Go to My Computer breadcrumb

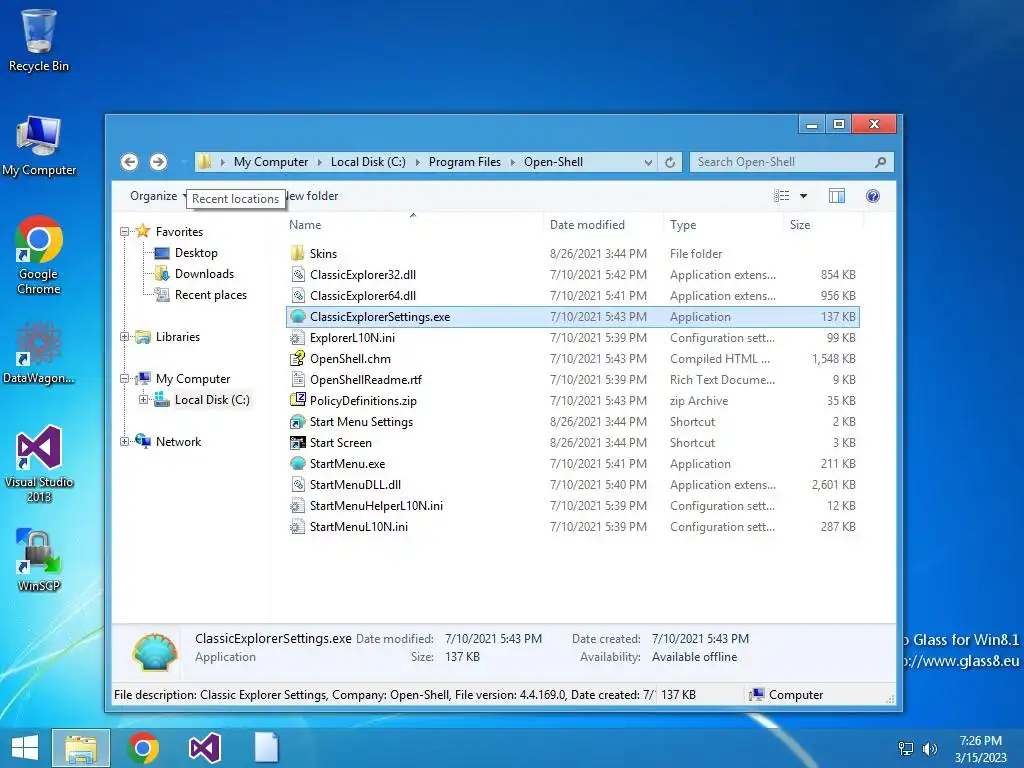pyautogui.click(x=271, y=162)
